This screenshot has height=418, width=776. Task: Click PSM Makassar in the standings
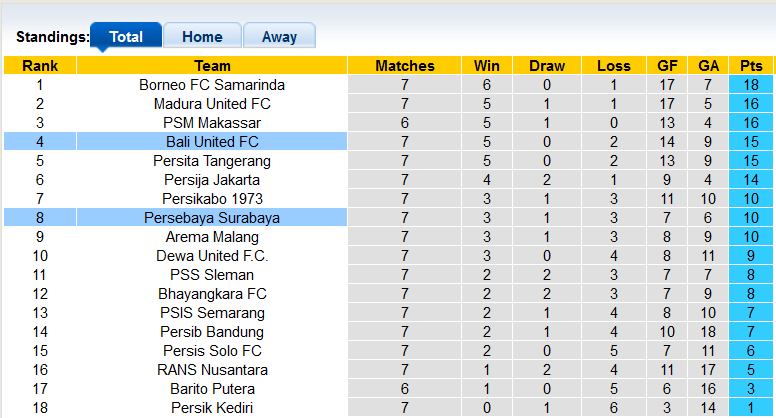[212, 123]
